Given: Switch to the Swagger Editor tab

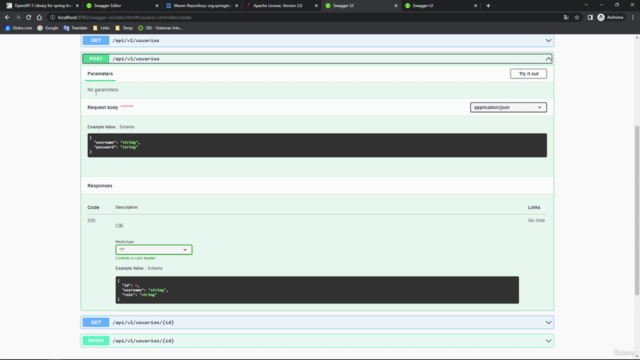Looking at the screenshot, I should (x=121, y=6).
